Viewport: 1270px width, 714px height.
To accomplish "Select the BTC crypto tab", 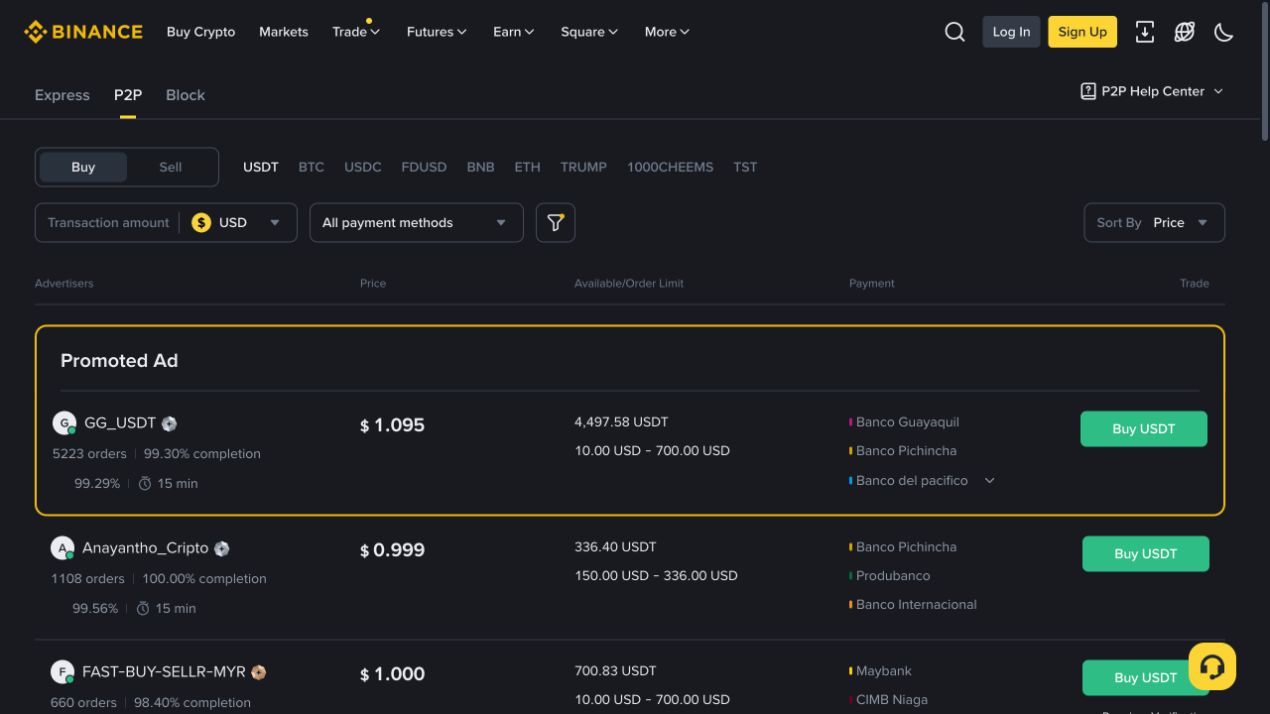I will click(311, 167).
